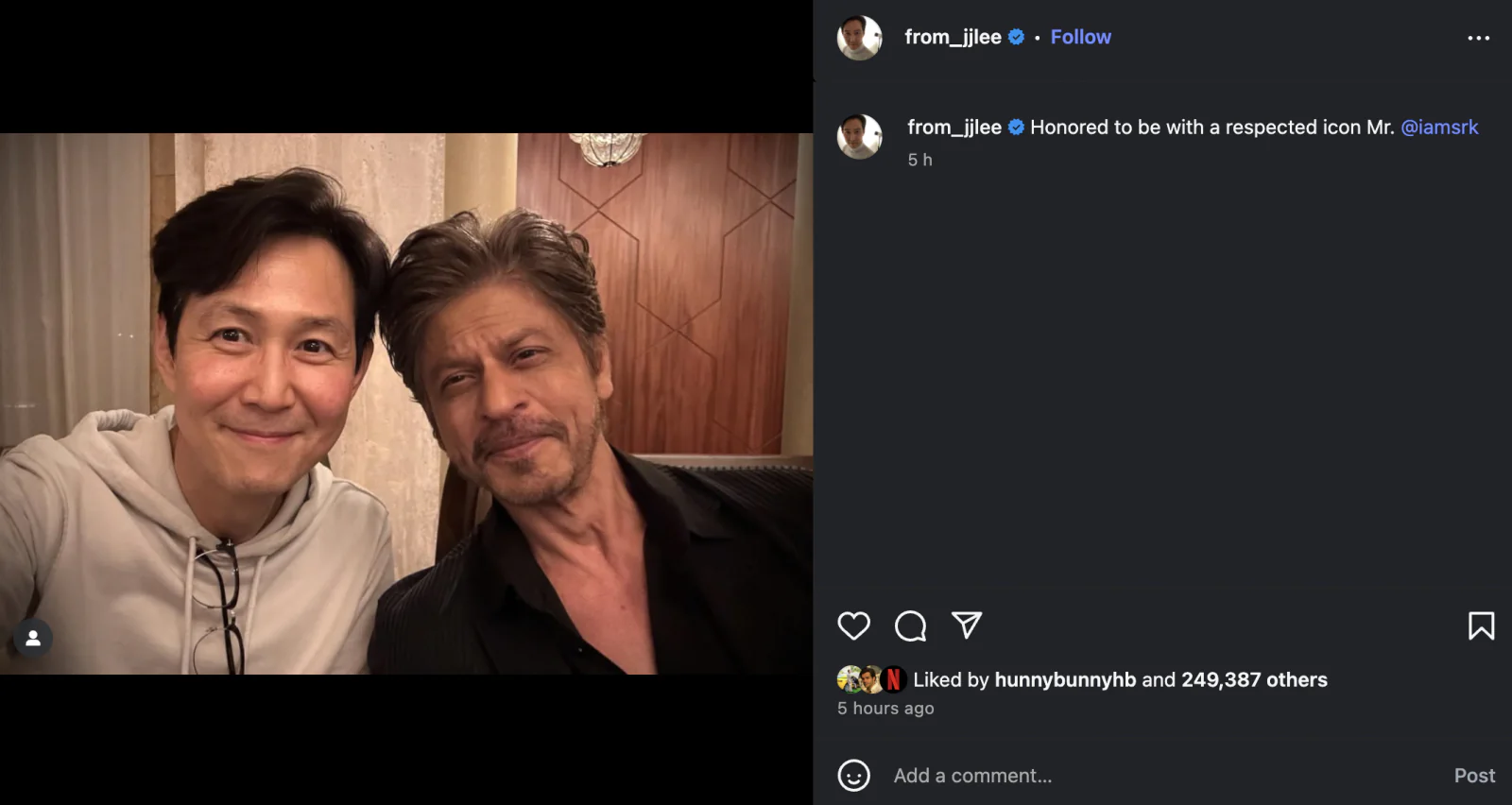
Task: Like the post using the heart icon
Action: click(854, 625)
